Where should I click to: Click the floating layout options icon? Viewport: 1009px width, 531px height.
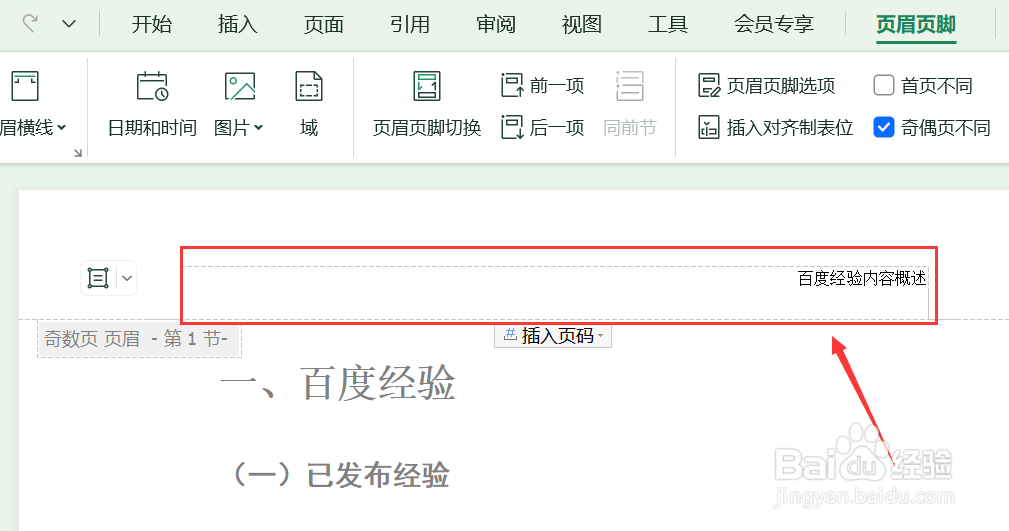98,278
